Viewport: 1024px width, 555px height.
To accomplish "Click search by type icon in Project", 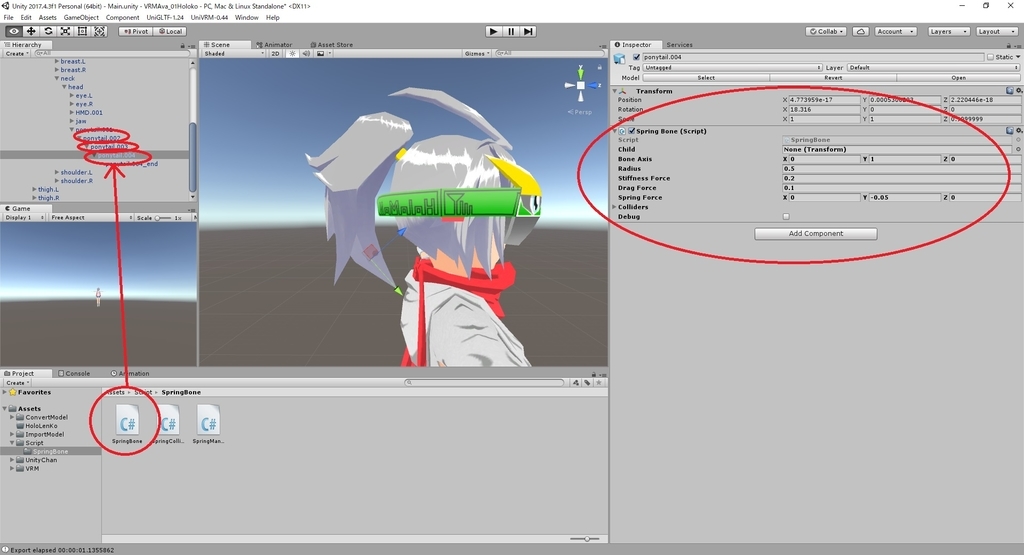I will coord(575,383).
